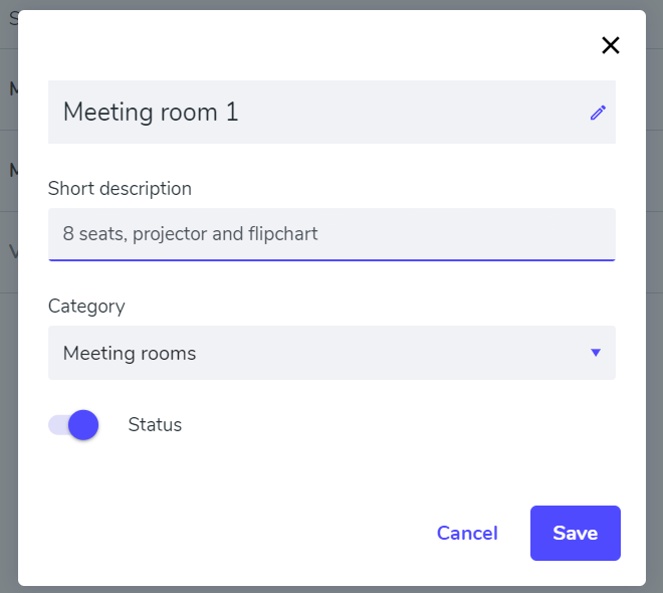This screenshot has width=663, height=593.
Task: Close the dialog with the X icon
Action: [610, 45]
